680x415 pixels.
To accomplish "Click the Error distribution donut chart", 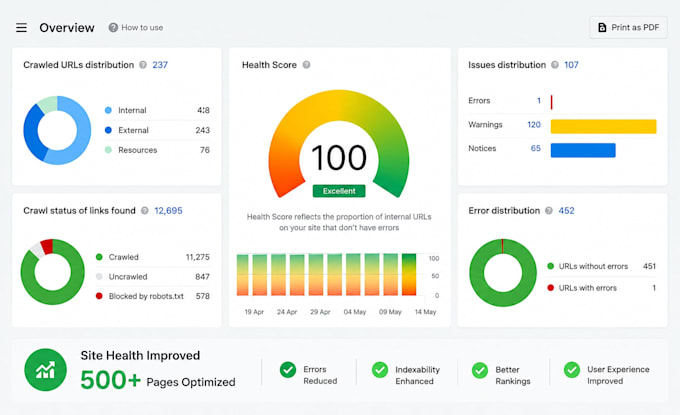I will pos(503,273).
